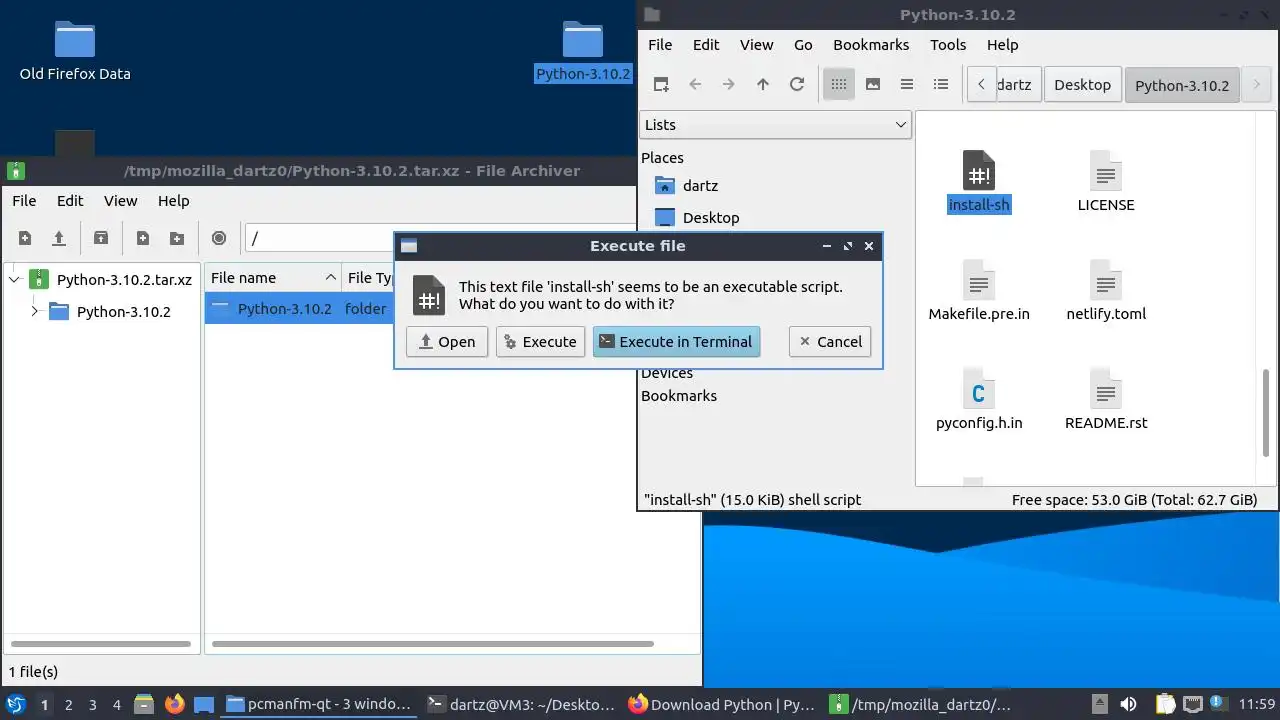Select the README.rst file
Viewport: 1280px width, 720px height.
1106,400
